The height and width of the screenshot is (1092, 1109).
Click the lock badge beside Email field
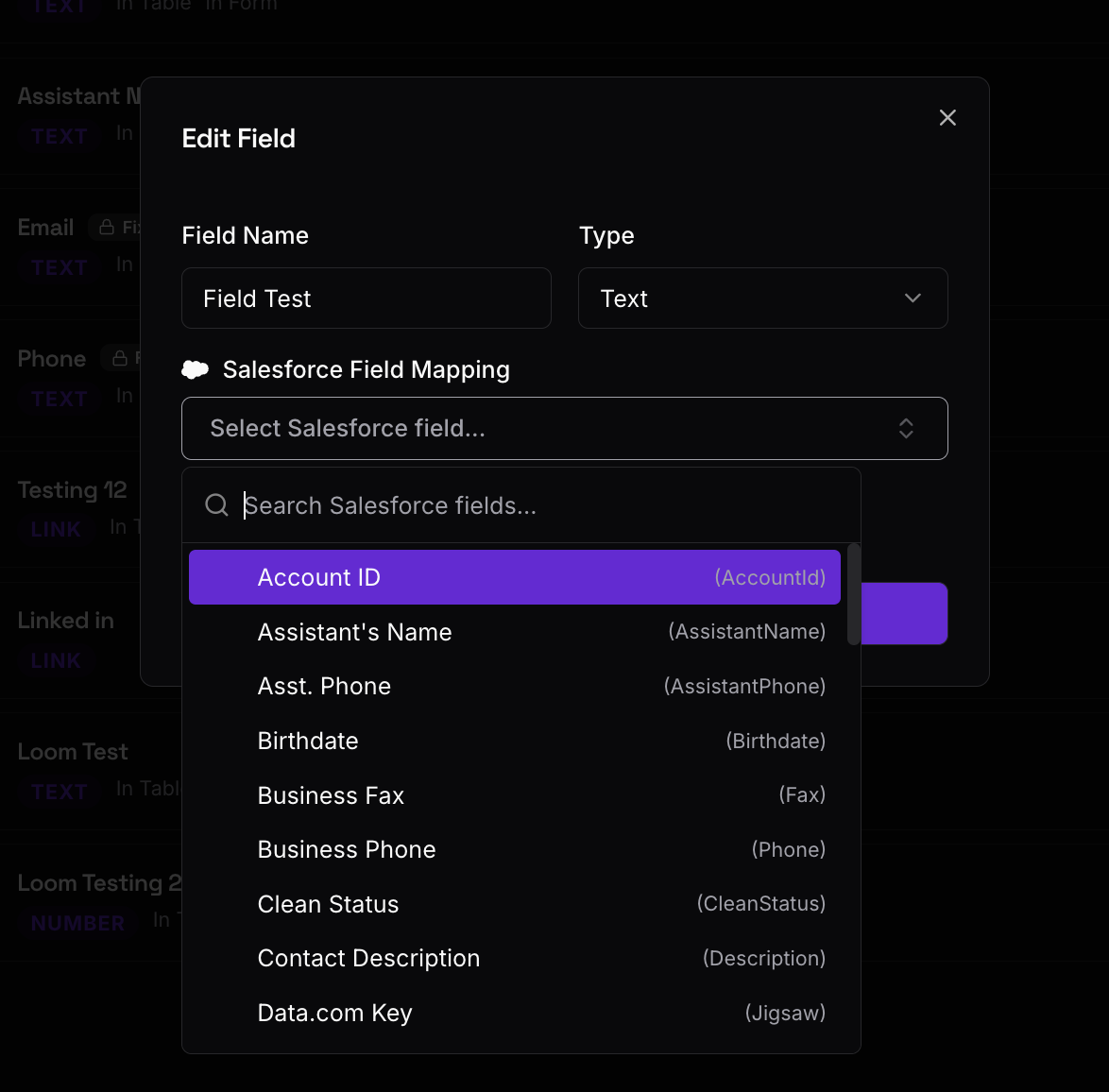coord(119,227)
